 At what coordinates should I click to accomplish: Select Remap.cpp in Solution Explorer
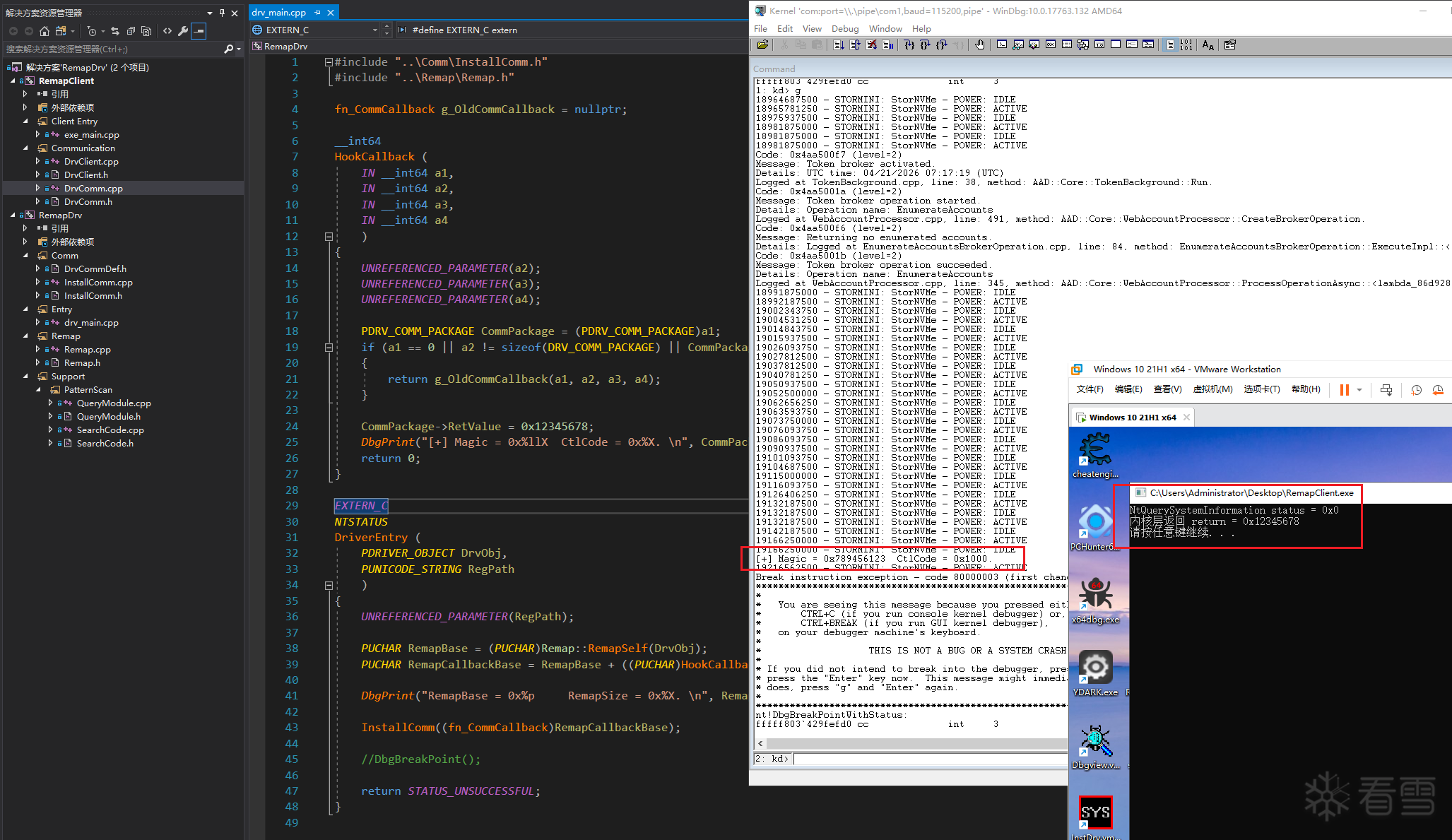coord(87,350)
